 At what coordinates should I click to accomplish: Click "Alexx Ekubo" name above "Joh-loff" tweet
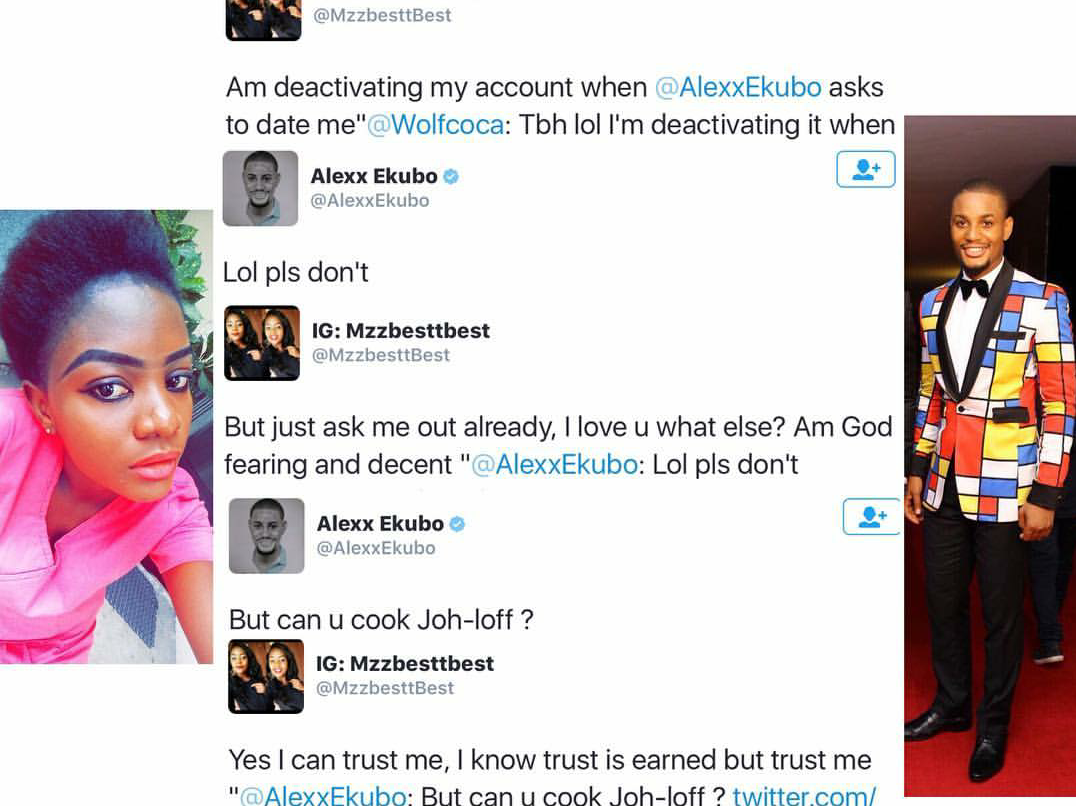click(x=380, y=523)
